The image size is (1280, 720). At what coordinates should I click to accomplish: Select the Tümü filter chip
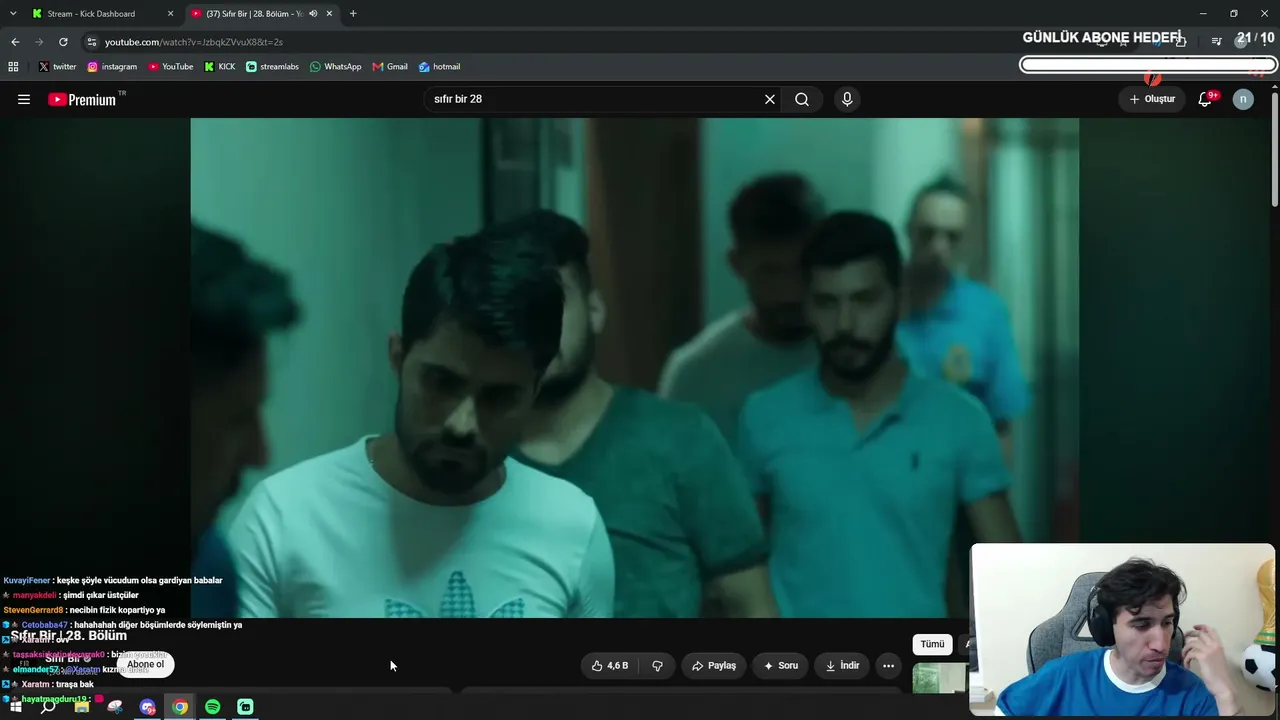932,644
